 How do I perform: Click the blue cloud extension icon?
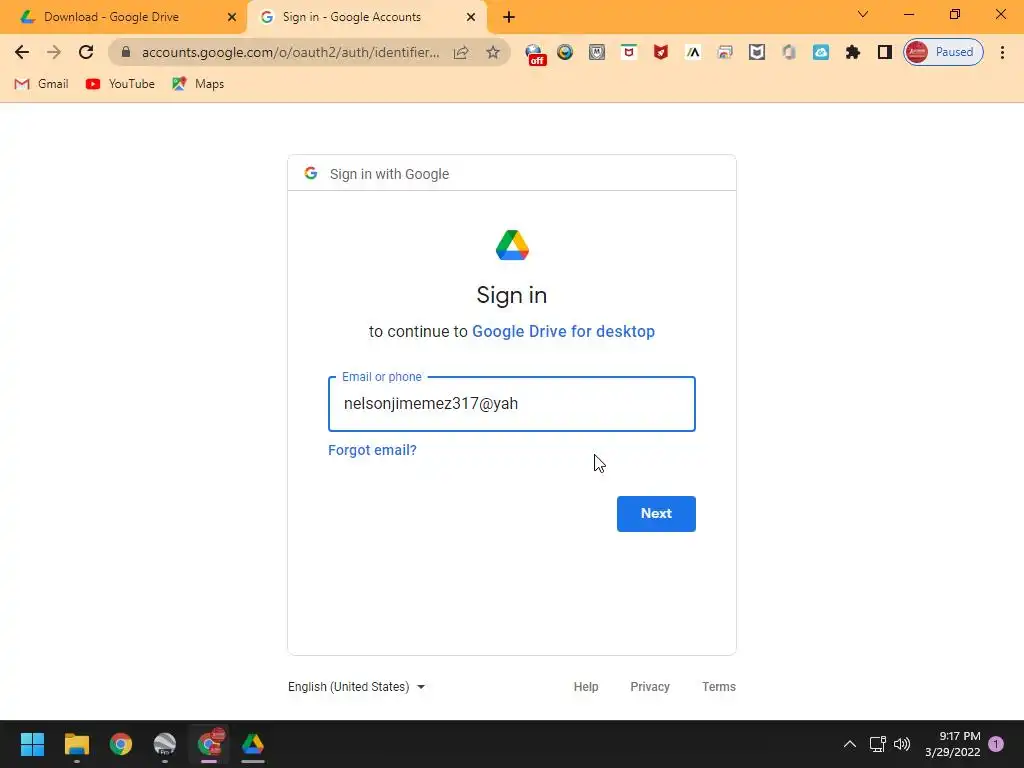(x=821, y=52)
